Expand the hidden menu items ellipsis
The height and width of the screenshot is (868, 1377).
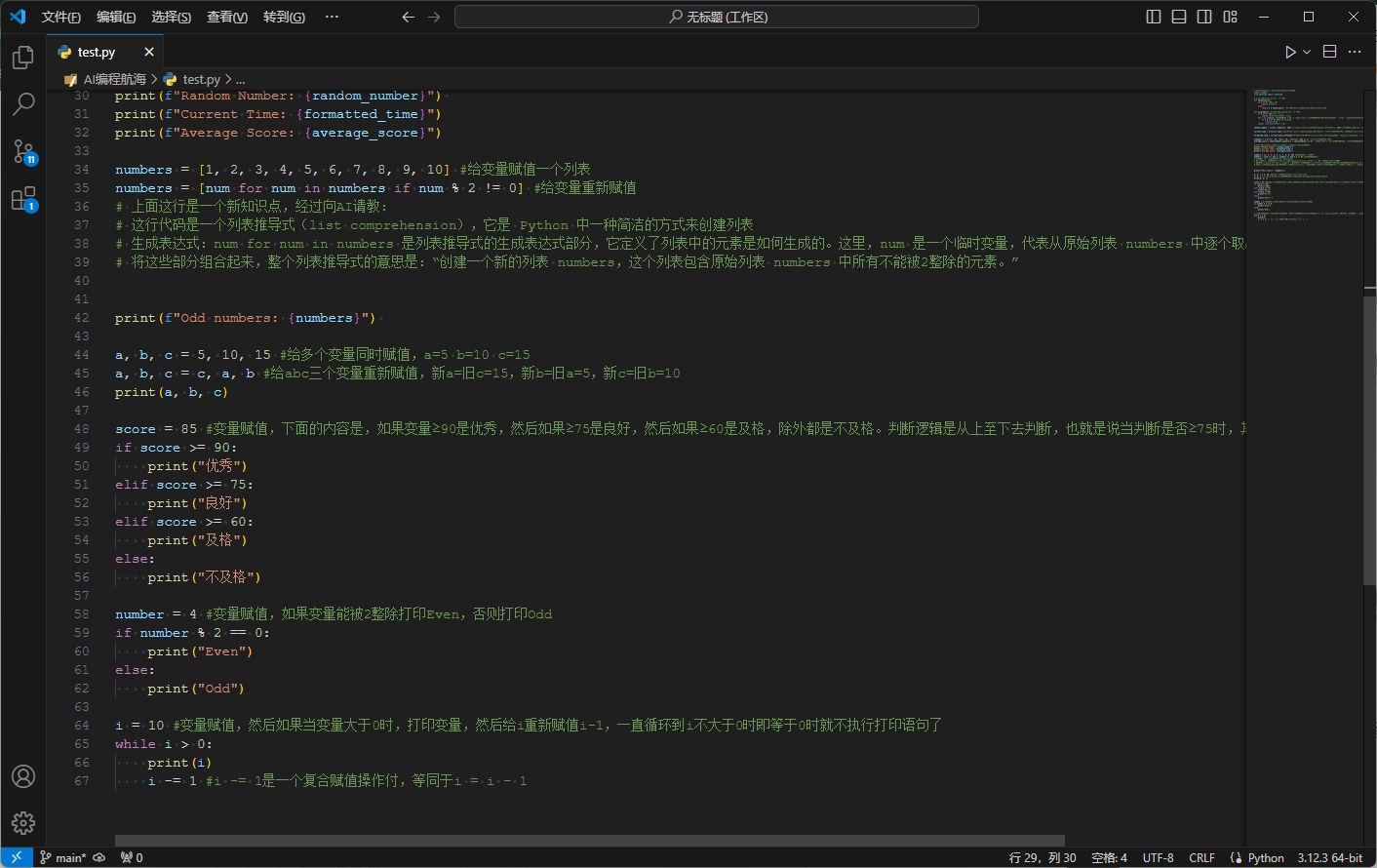click(x=332, y=17)
